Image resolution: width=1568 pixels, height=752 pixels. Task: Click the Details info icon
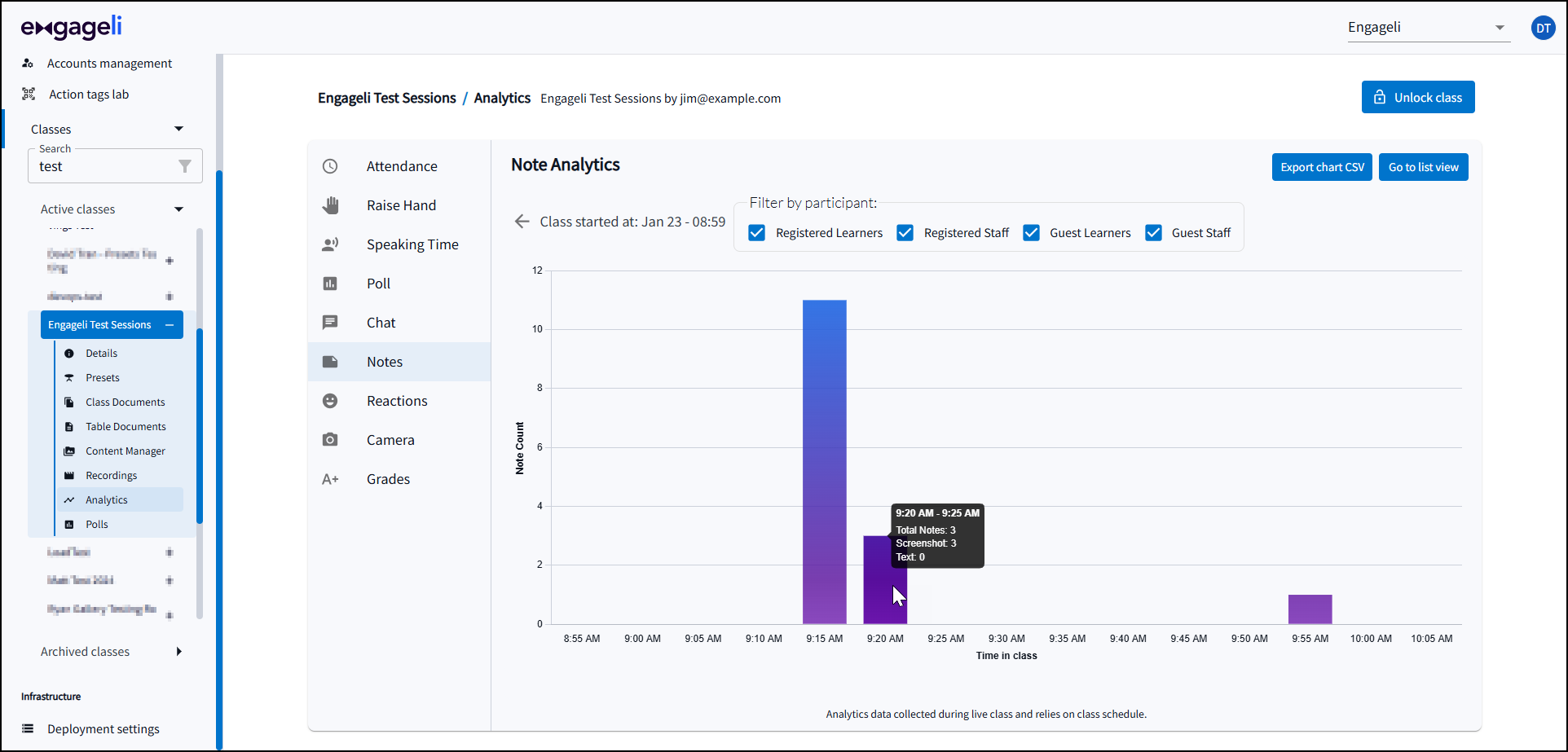coord(69,354)
